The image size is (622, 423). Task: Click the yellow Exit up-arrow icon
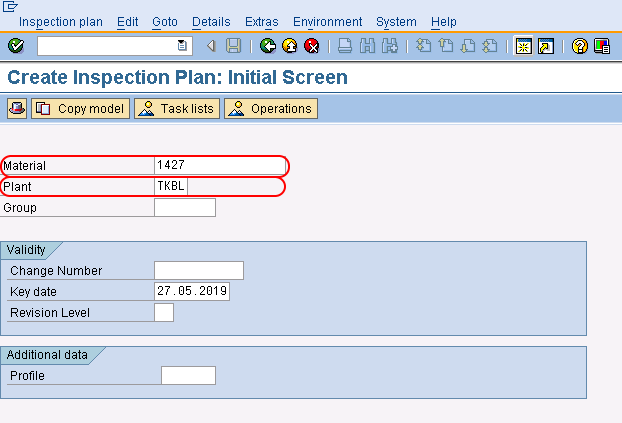290,46
